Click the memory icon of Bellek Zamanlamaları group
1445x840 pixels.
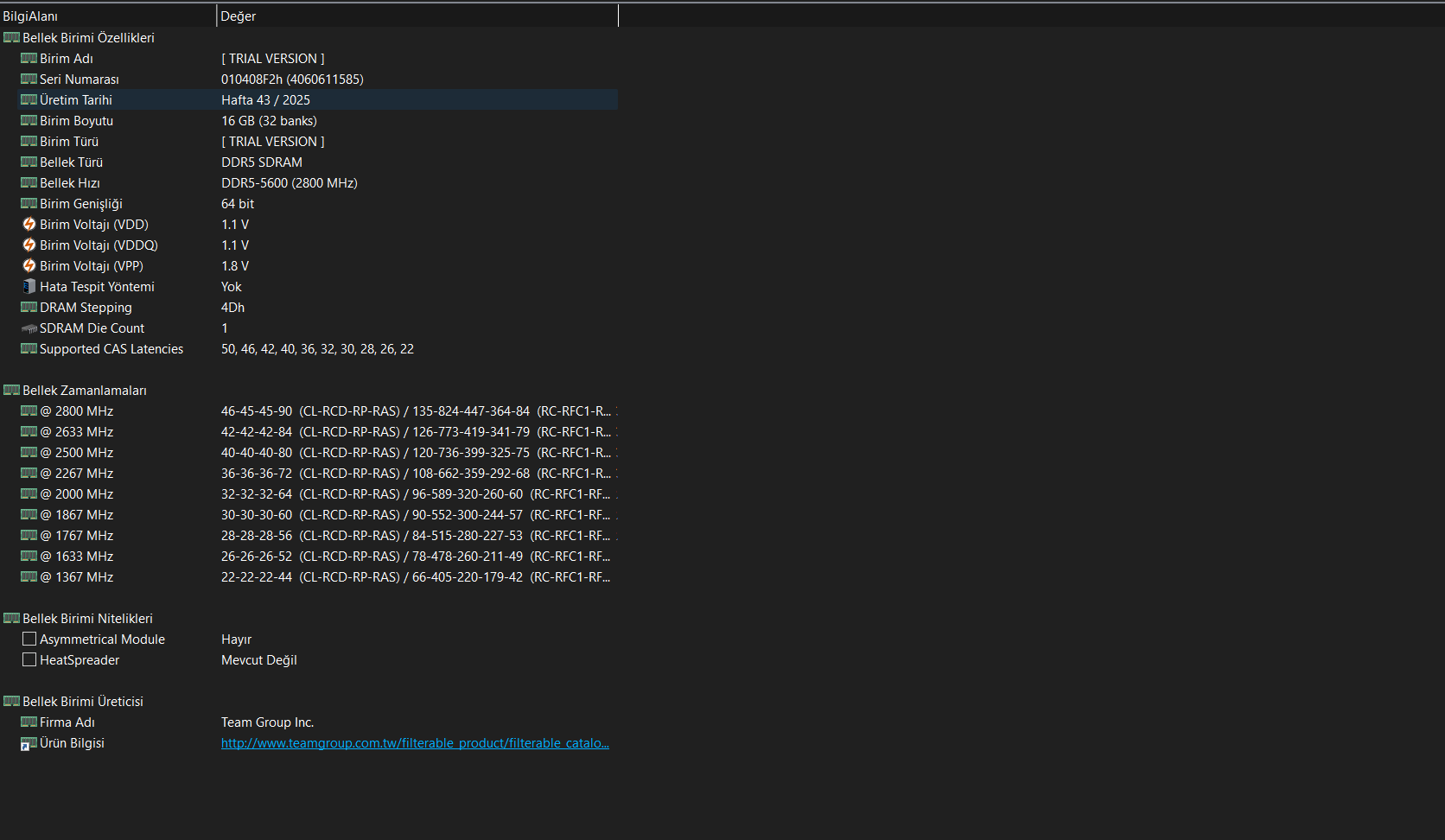[11, 391]
